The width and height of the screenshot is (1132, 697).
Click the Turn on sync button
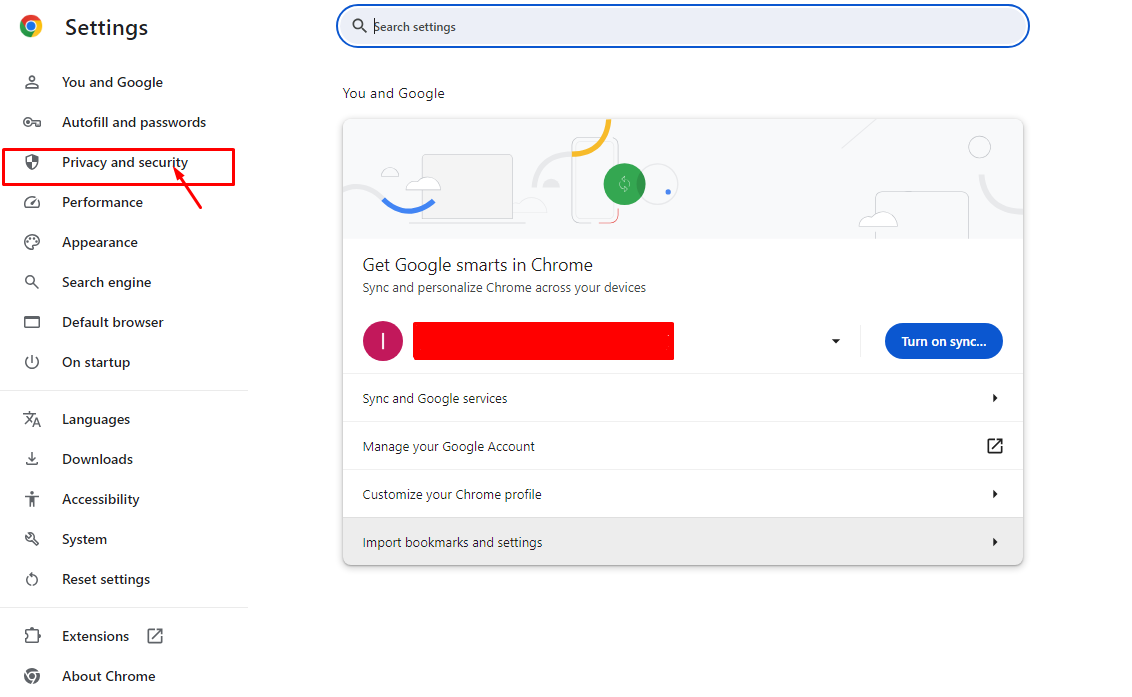[944, 341]
